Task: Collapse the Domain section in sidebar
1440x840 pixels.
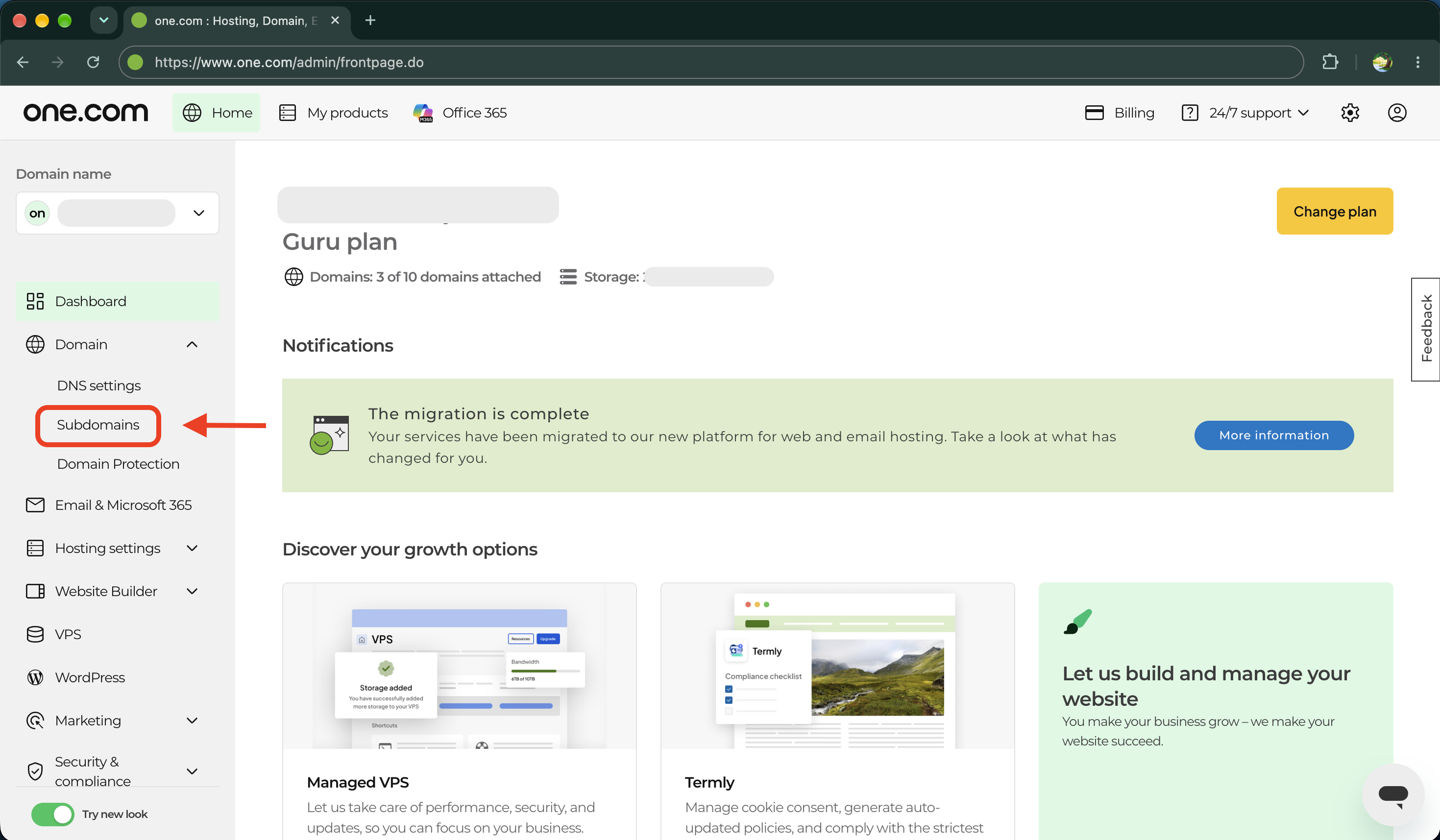Action: pyautogui.click(x=192, y=344)
